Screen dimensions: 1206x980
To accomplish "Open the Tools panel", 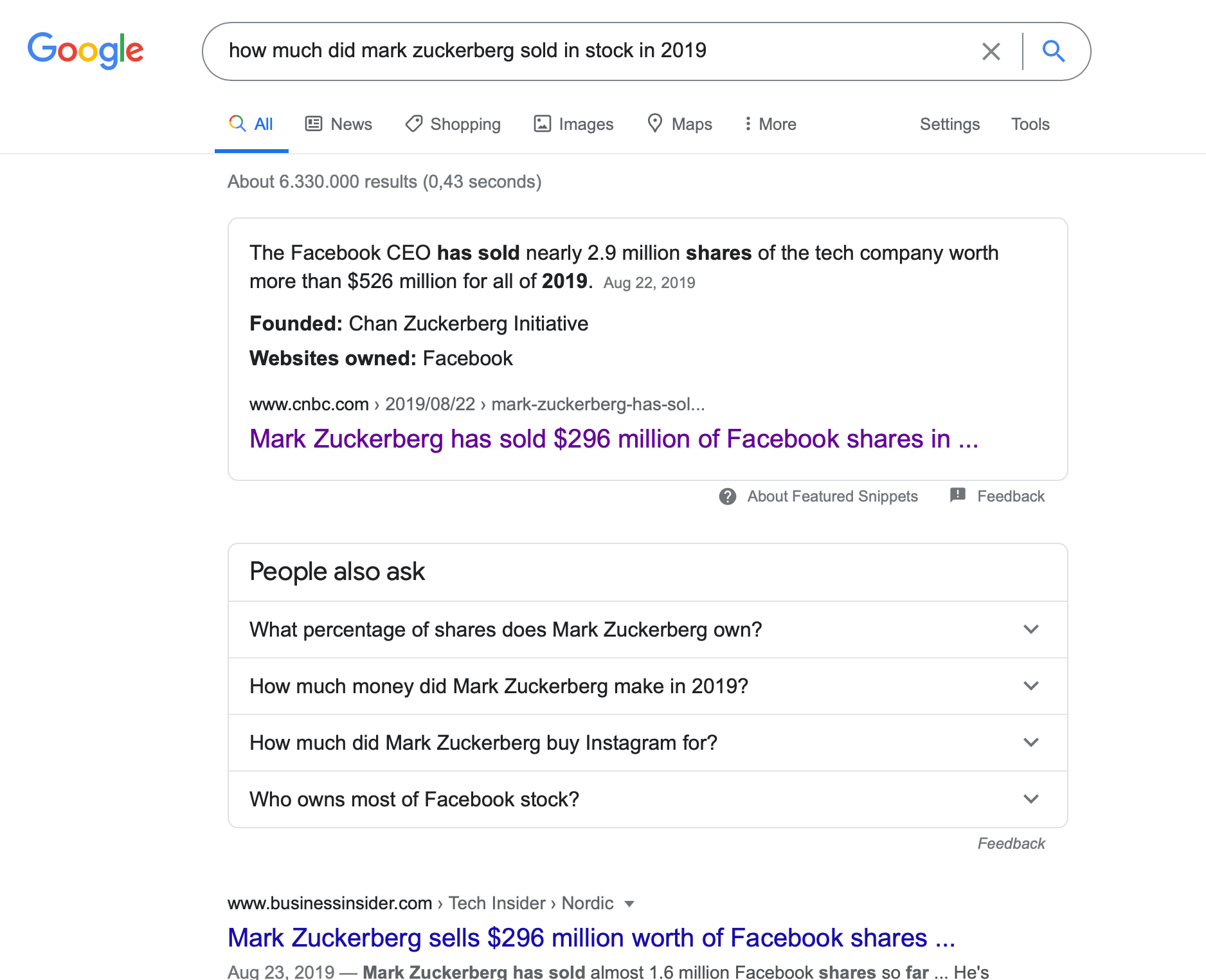I will tap(1030, 123).
